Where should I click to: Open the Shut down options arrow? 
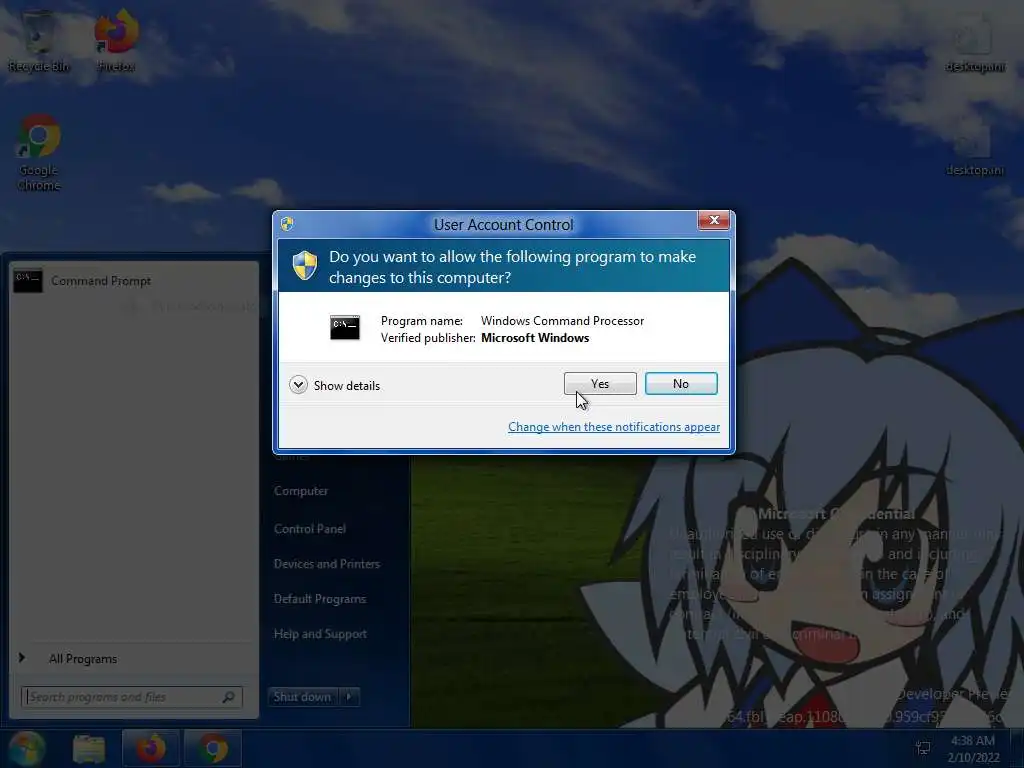[349, 697]
